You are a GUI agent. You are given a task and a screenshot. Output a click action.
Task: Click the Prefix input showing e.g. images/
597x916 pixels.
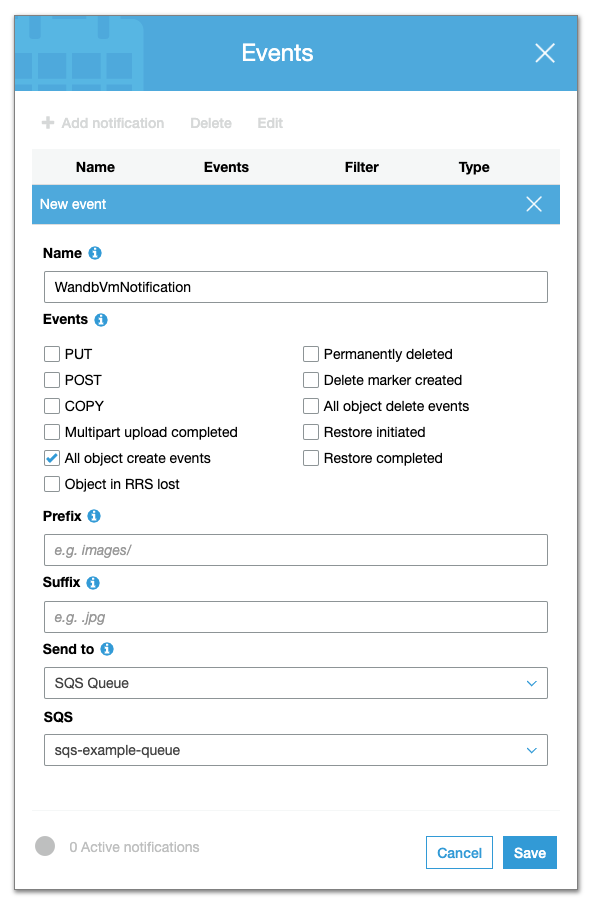click(x=295, y=550)
